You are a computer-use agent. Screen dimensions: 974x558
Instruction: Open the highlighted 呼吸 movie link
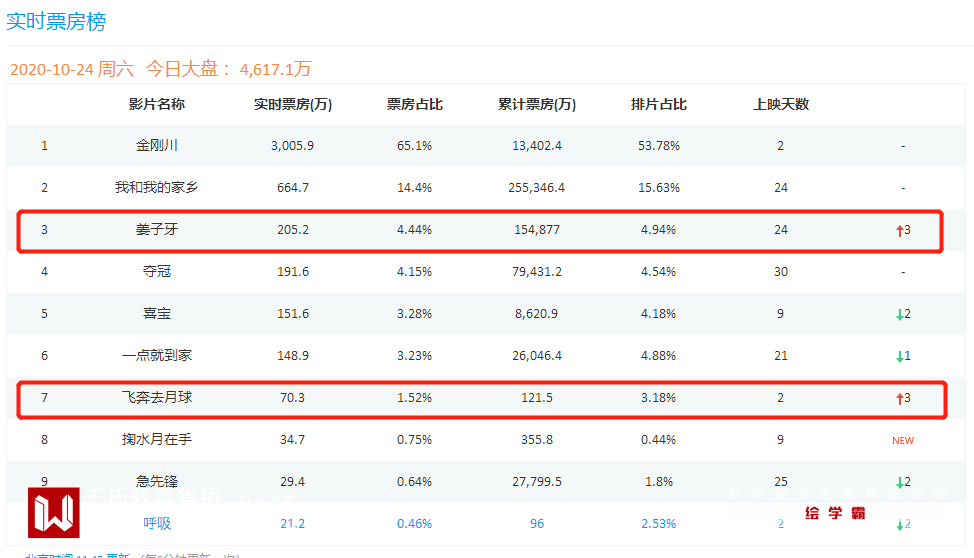(157, 523)
